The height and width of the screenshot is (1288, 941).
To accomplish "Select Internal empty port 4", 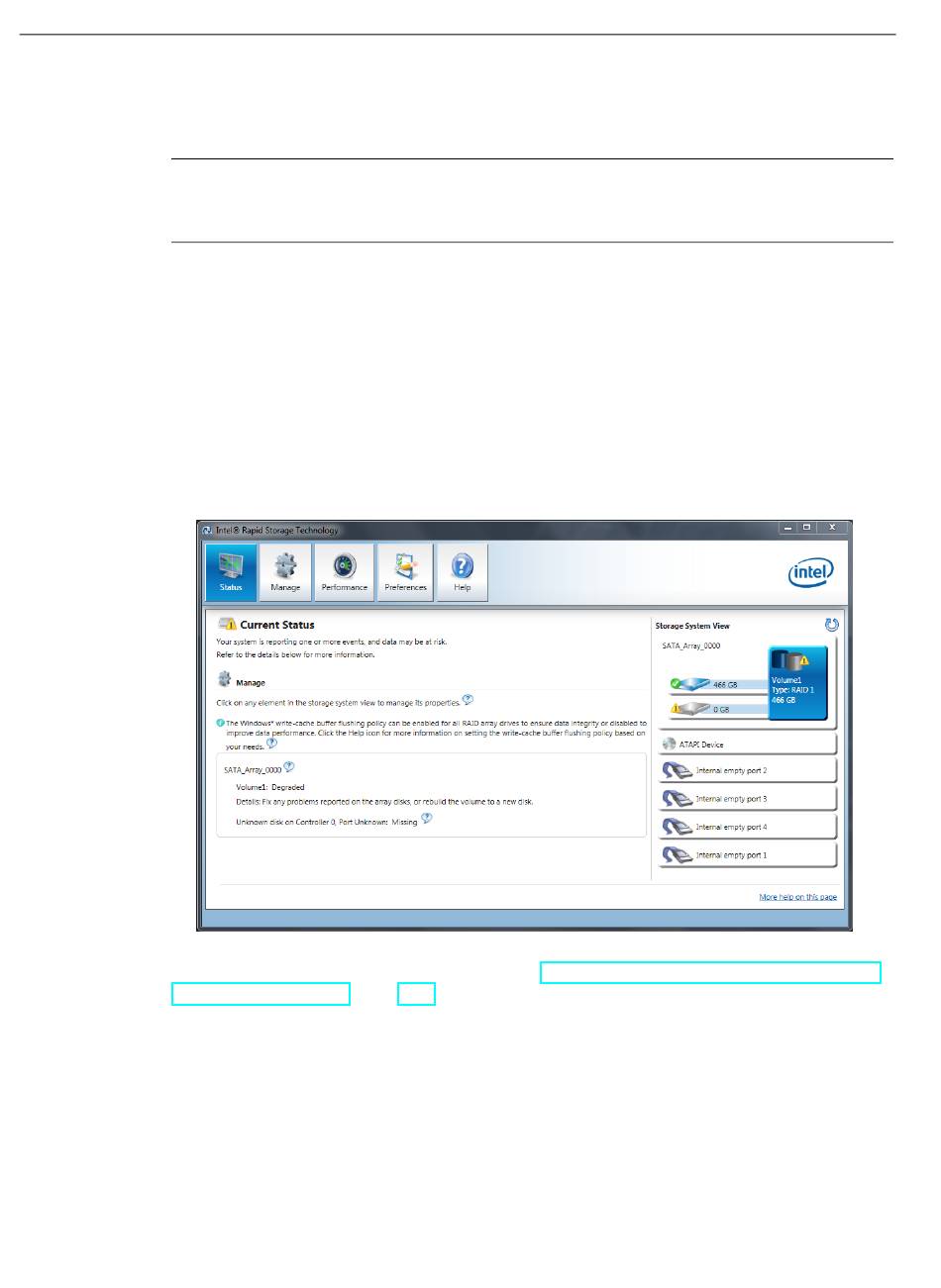I will (x=748, y=827).
